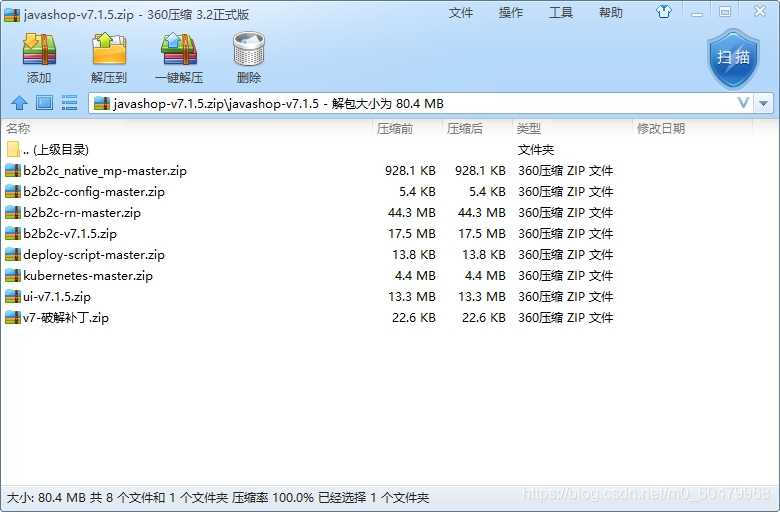Viewport: 780px width, 512px height.
Task: Switch to list view mode icon
Action: tap(69, 103)
